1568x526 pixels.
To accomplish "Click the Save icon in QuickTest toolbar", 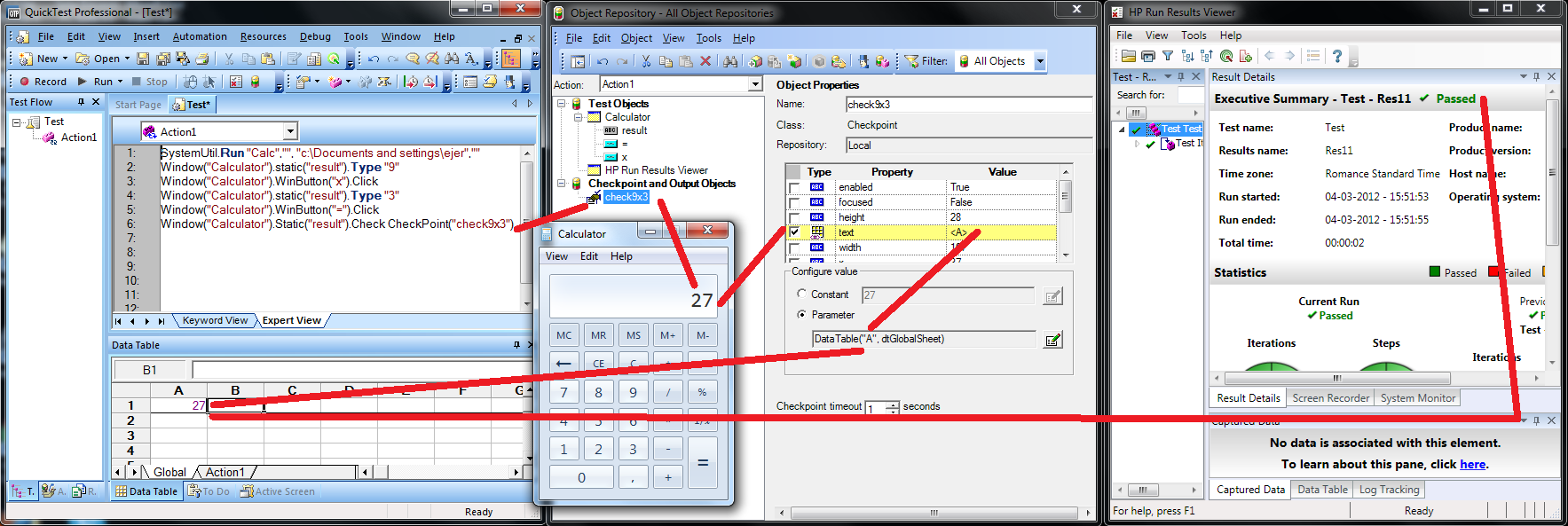I will pyautogui.click(x=142, y=59).
